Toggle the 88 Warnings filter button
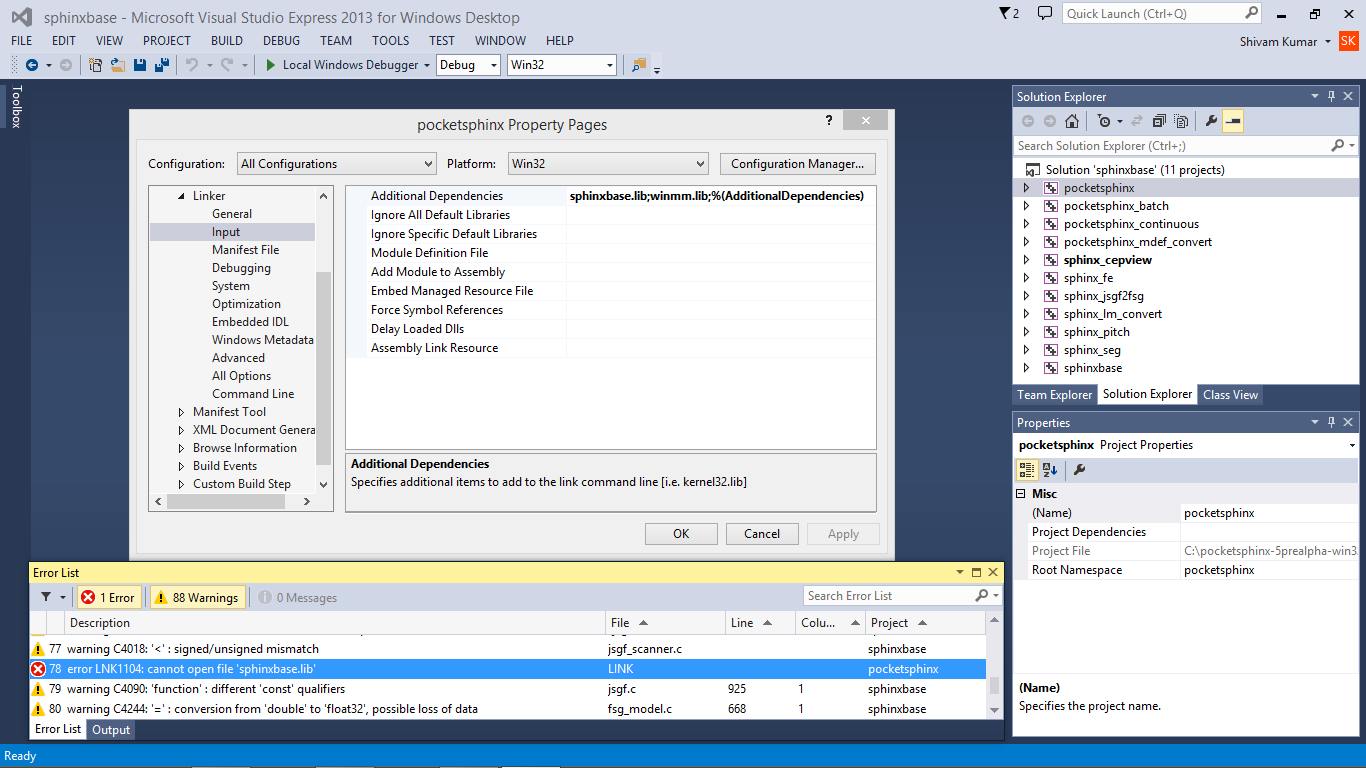 click(x=196, y=597)
